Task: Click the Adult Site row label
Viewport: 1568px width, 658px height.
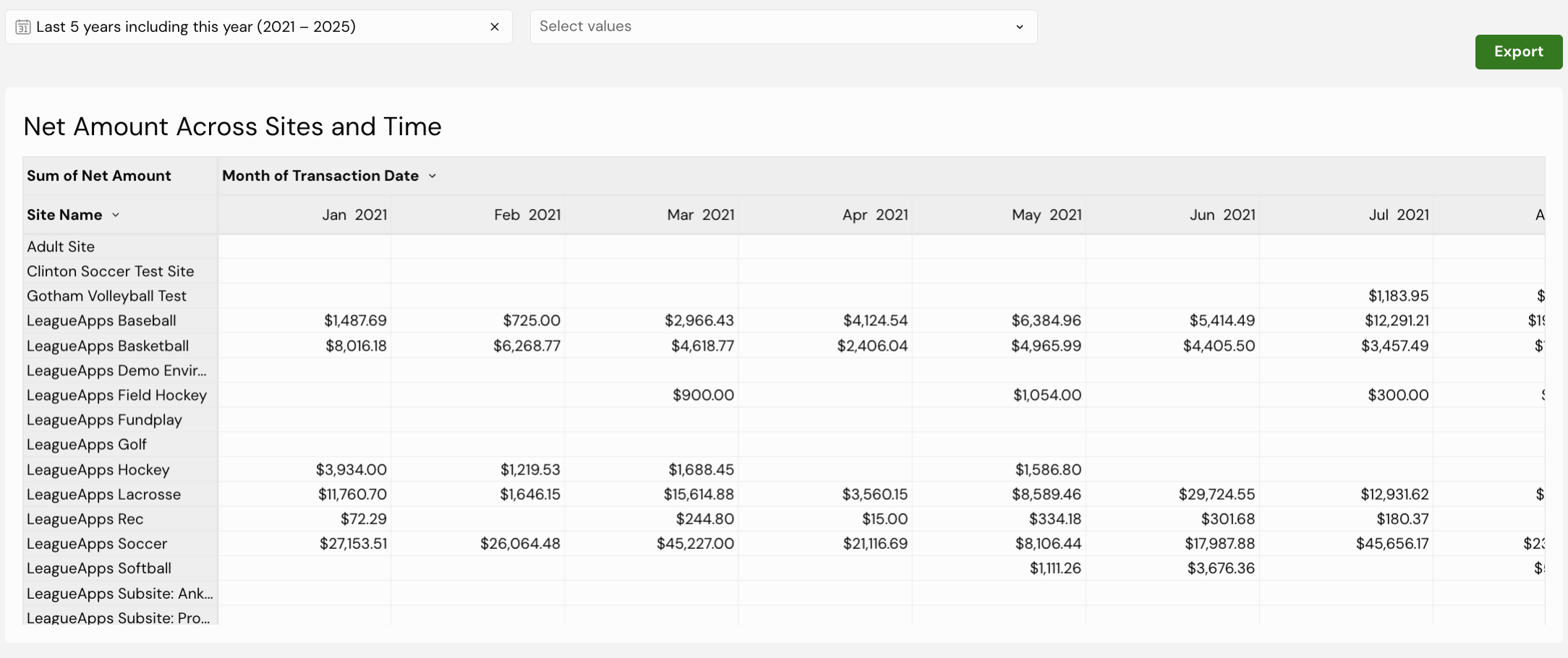Action: click(61, 247)
